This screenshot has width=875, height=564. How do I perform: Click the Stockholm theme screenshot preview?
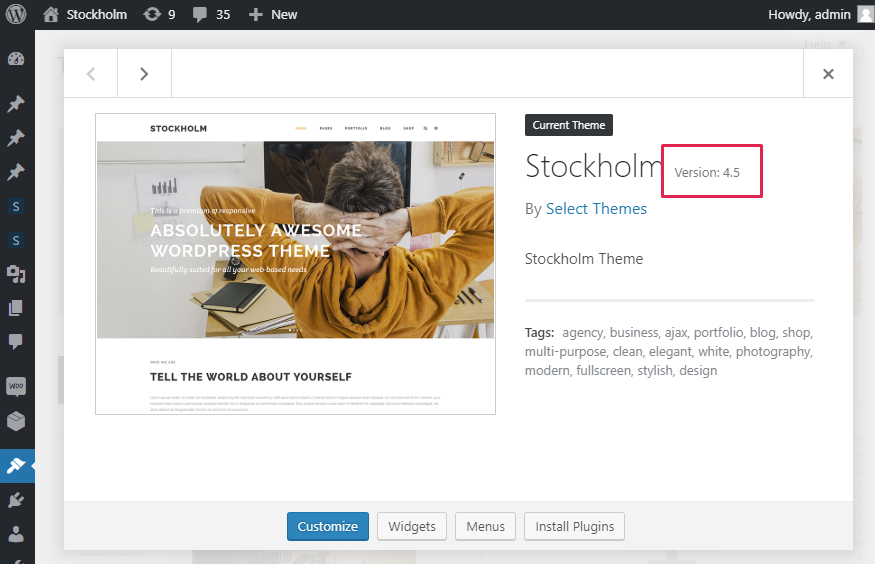(x=295, y=264)
